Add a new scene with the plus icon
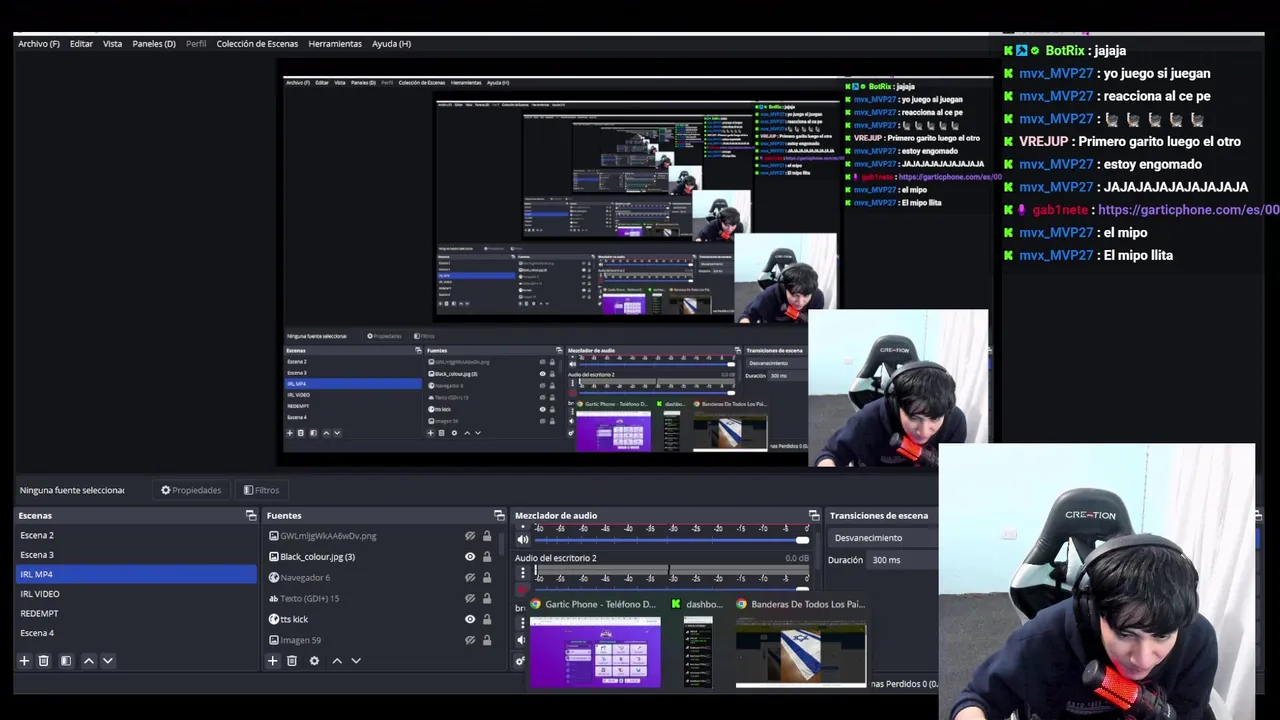The height and width of the screenshot is (720, 1280). (x=24, y=661)
